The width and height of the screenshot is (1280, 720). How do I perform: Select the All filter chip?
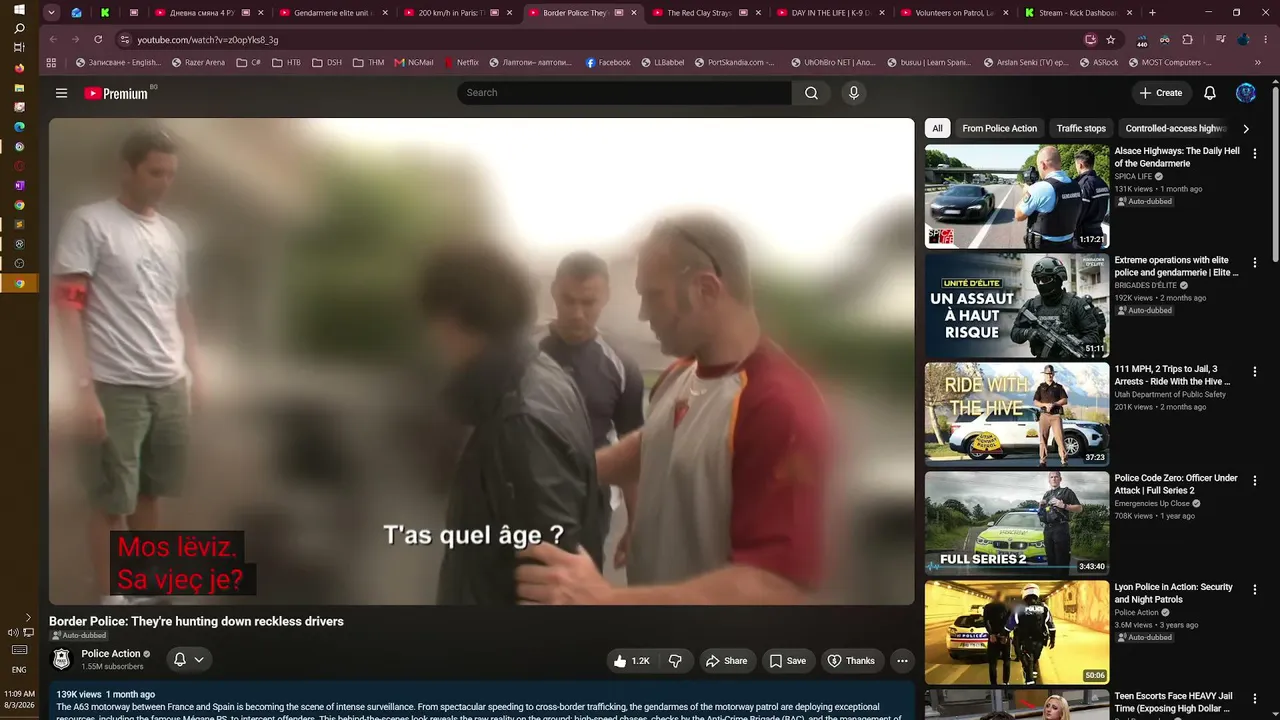click(x=937, y=129)
